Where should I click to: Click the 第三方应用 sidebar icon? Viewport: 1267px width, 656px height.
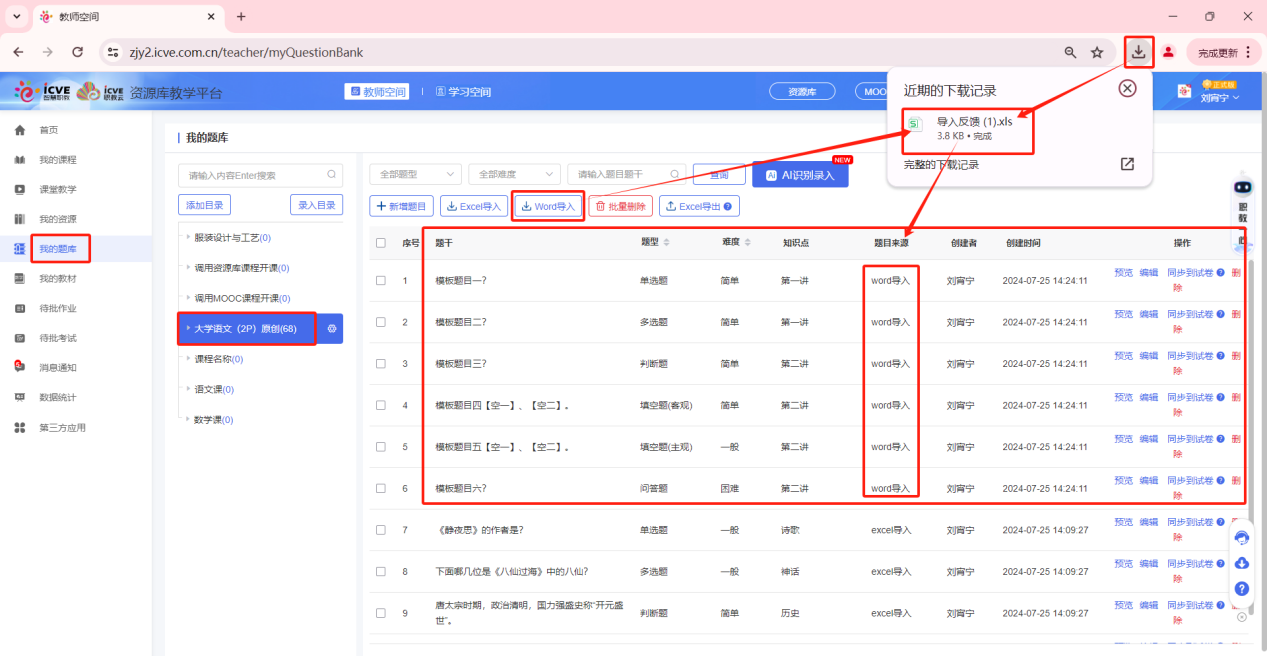coord(20,427)
